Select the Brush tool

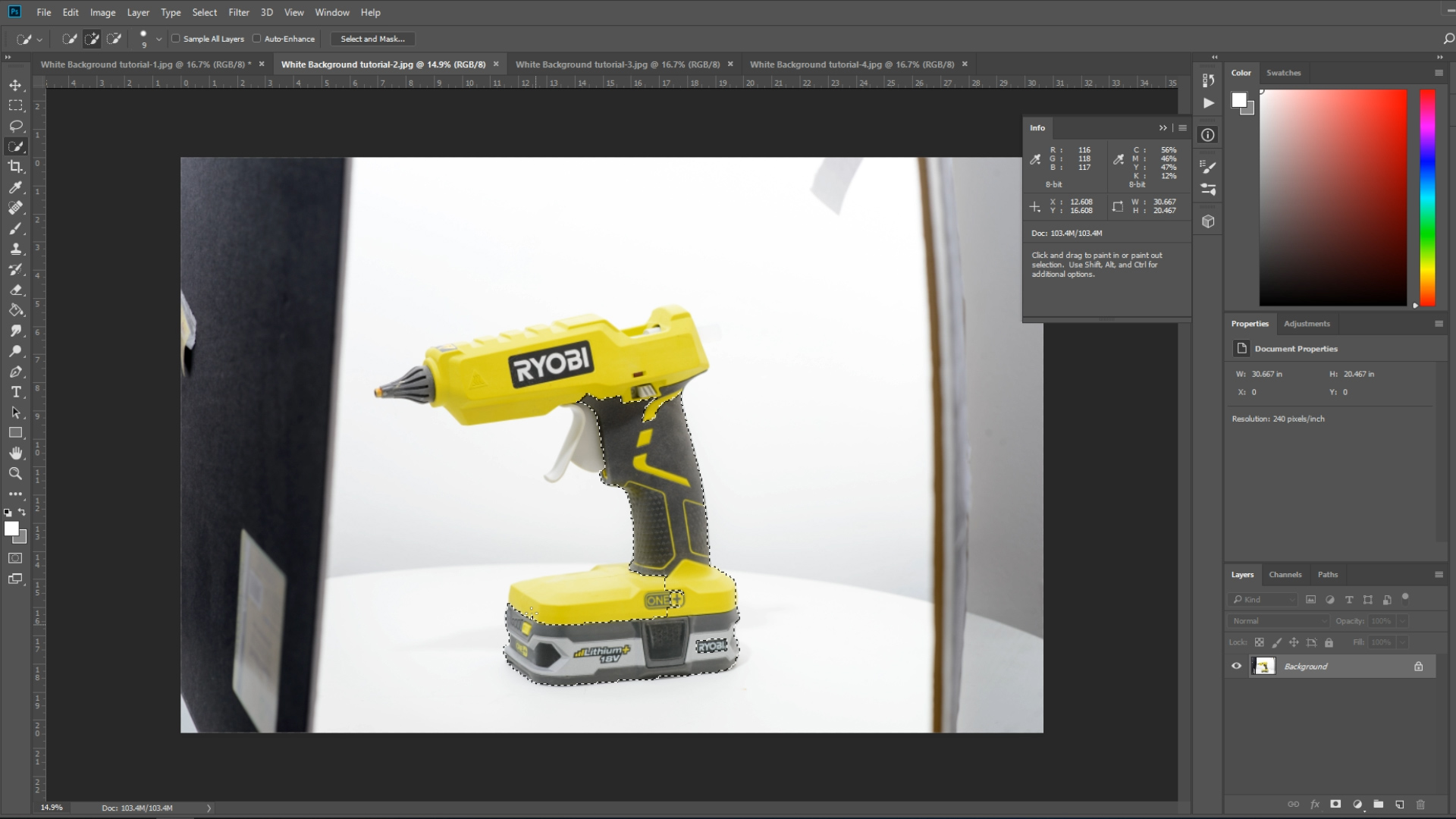(15, 228)
